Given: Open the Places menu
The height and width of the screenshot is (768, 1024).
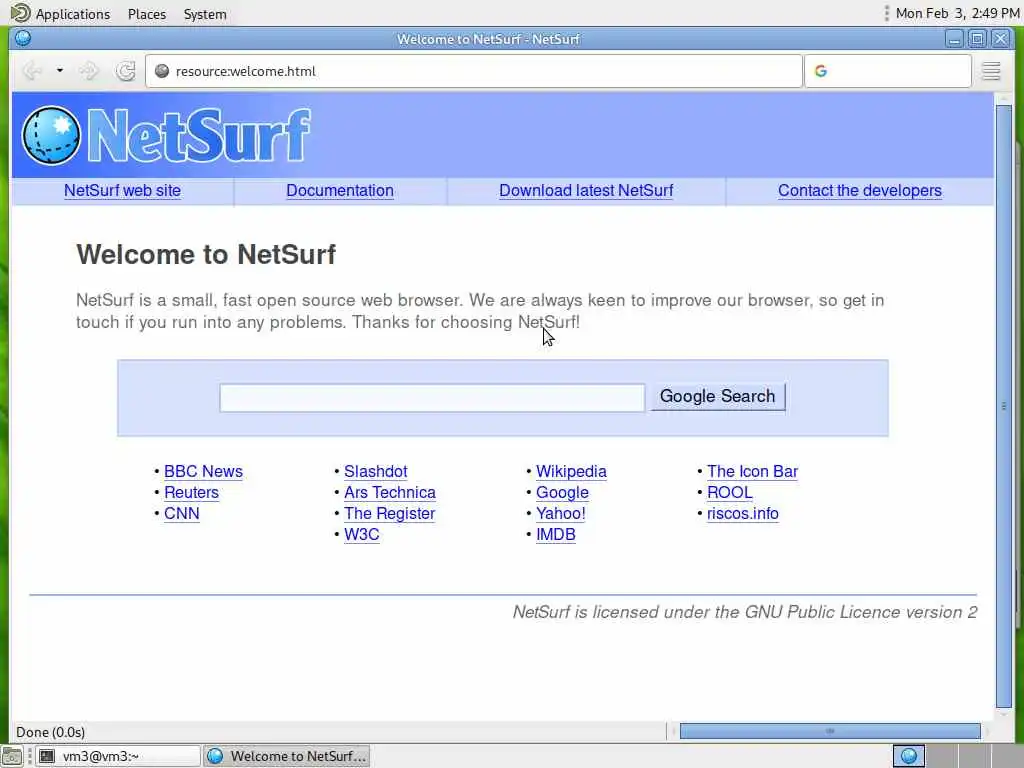Looking at the screenshot, I should [147, 14].
